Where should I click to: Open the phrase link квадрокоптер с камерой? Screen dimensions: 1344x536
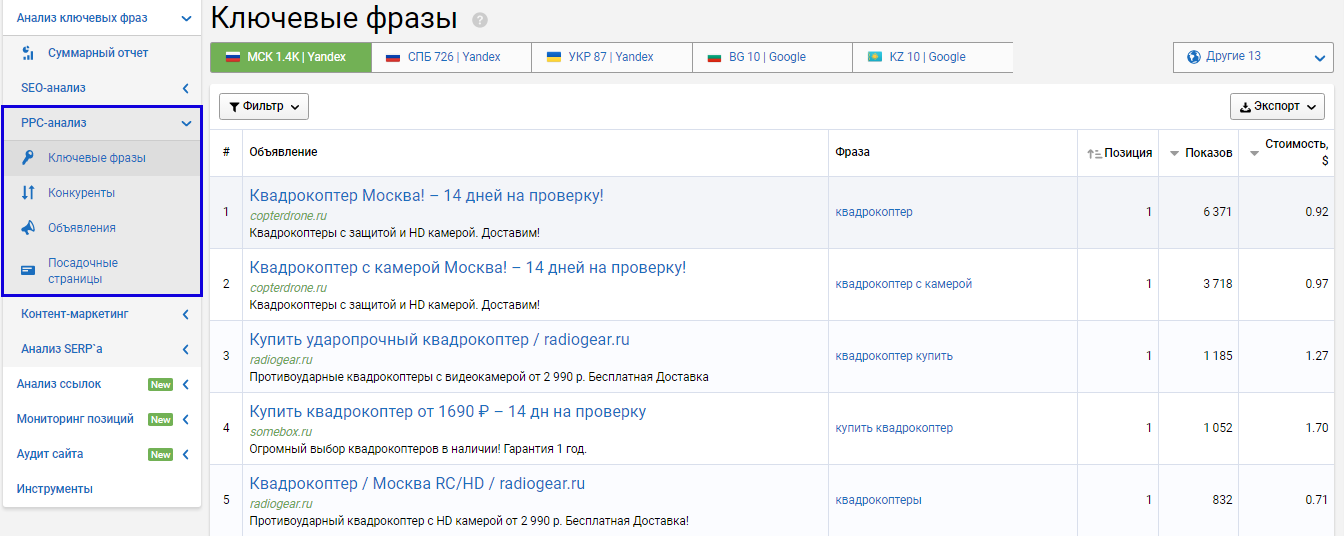click(x=904, y=284)
